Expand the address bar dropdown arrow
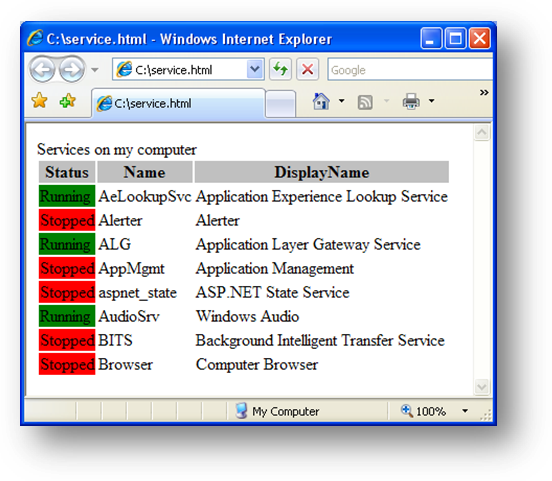552x481 pixels. pyautogui.click(x=255, y=69)
